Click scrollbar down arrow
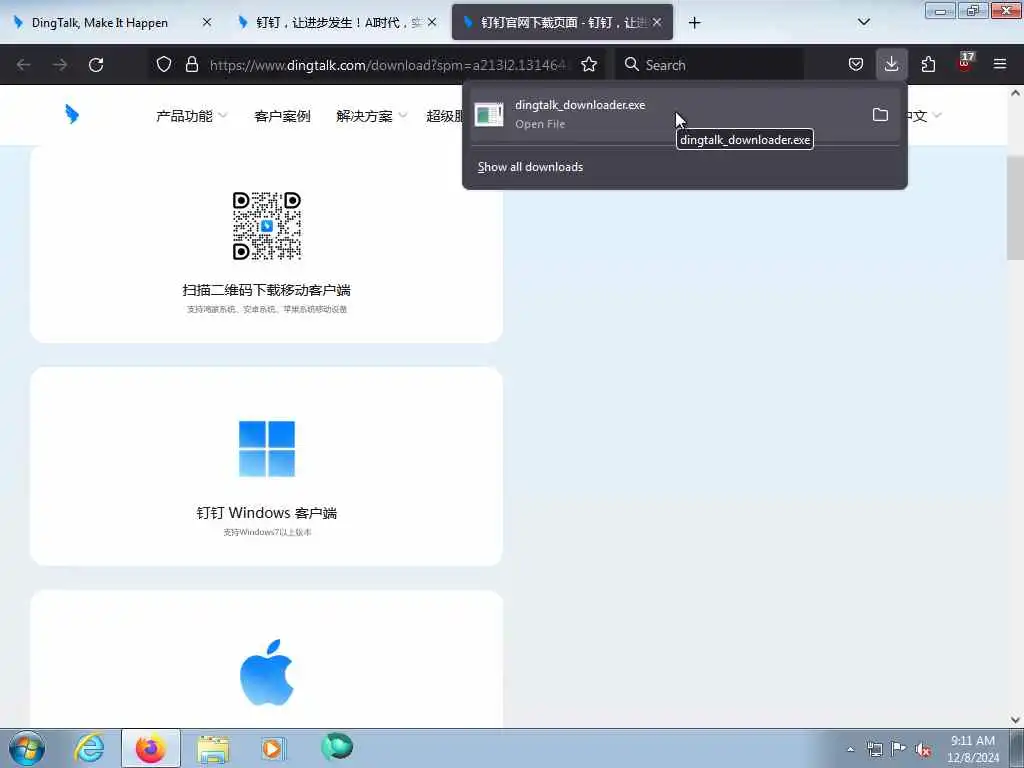The image size is (1024, 768). tap(1016, 720)
